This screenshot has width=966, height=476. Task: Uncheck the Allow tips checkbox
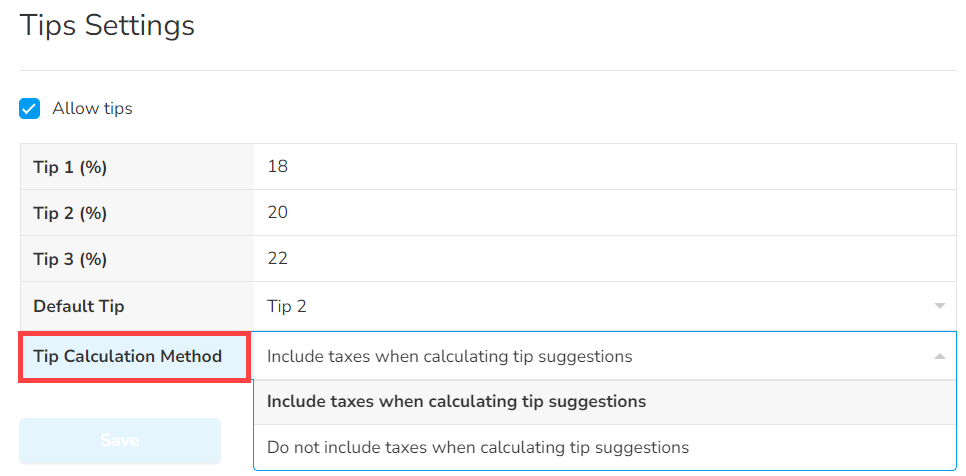click(30, 108)
